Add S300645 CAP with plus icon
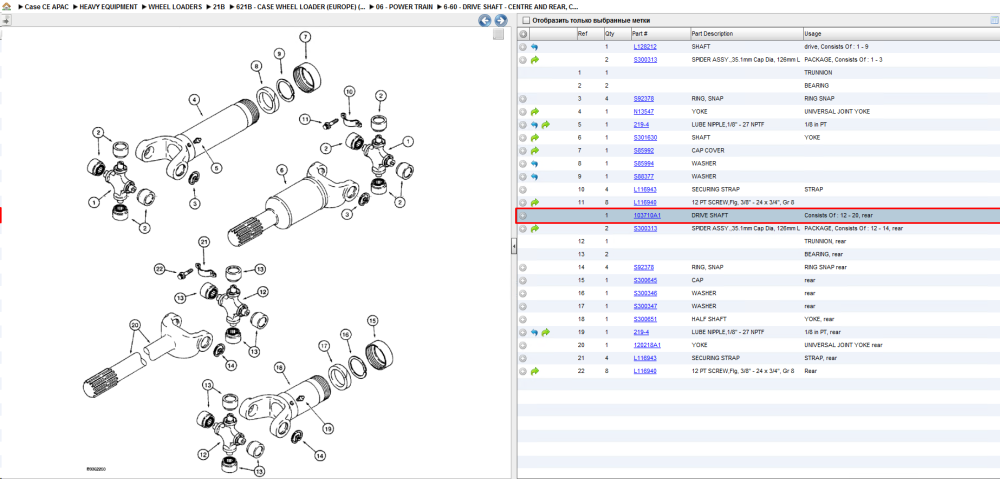 point(523,280)
